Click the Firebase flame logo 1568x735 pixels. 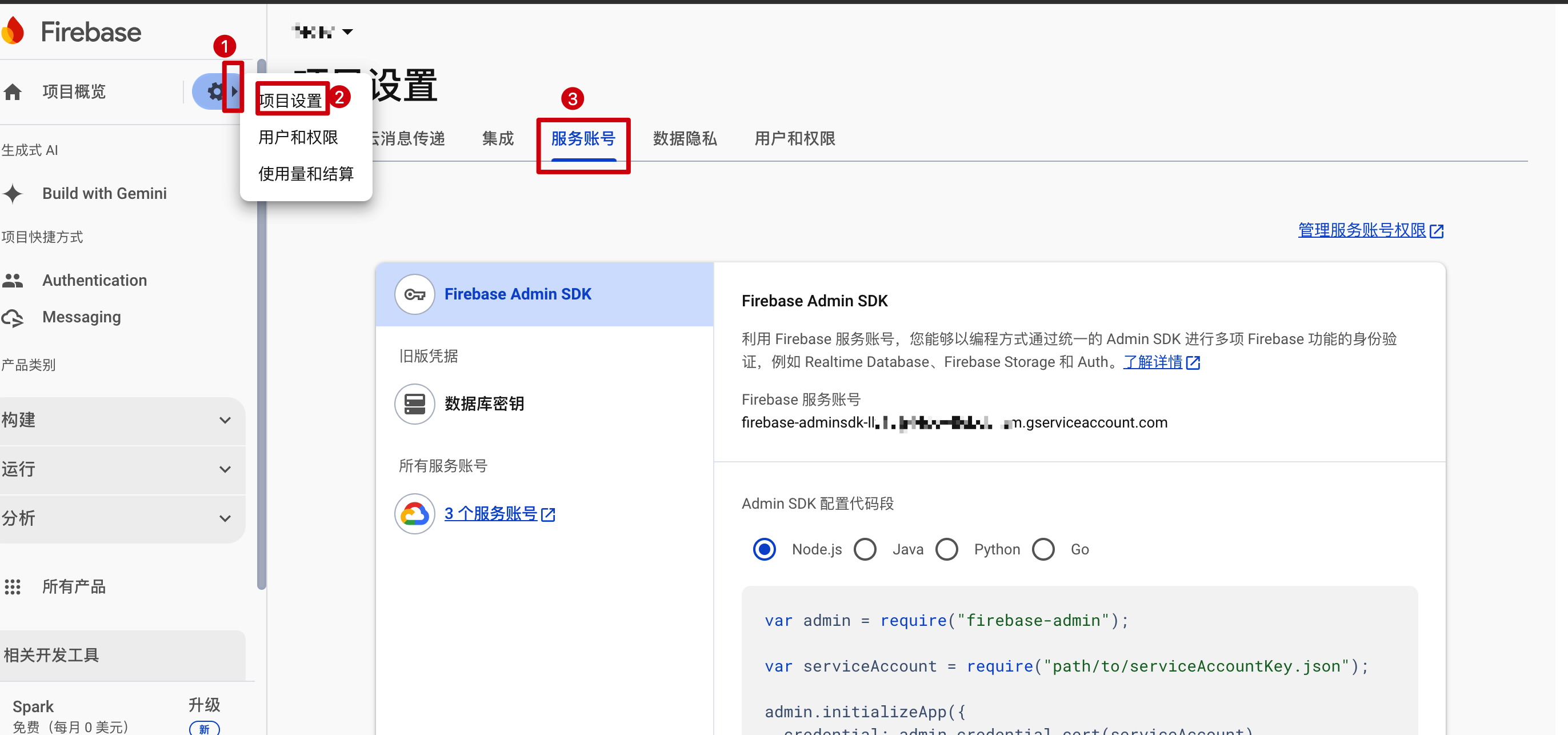13,30
